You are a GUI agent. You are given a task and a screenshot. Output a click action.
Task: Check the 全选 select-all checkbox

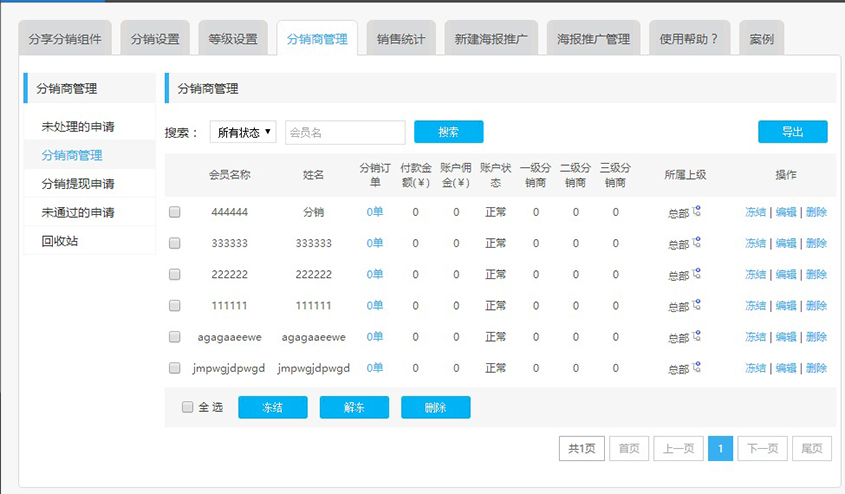pyautogui.click(x=187, y=407)
